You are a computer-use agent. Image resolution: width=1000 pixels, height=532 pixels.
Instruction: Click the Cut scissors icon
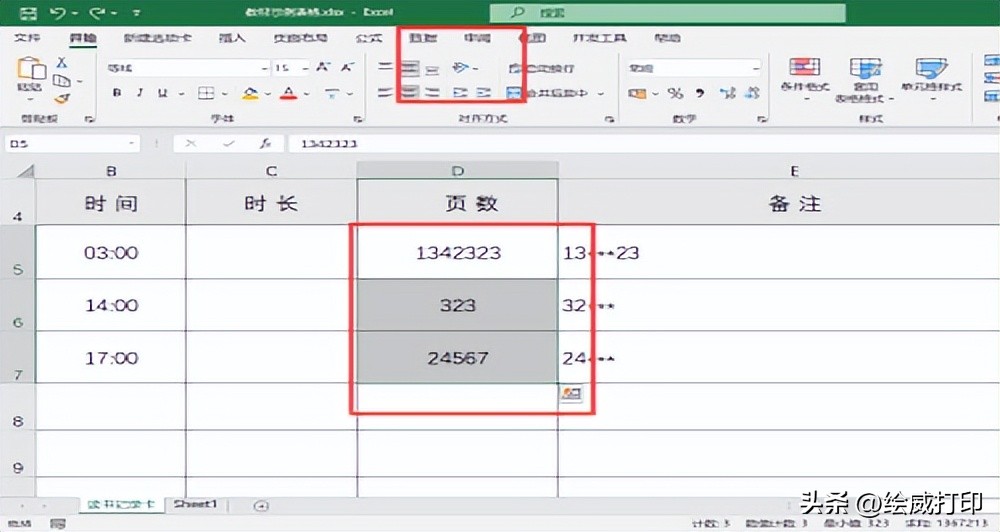(62, 63)
